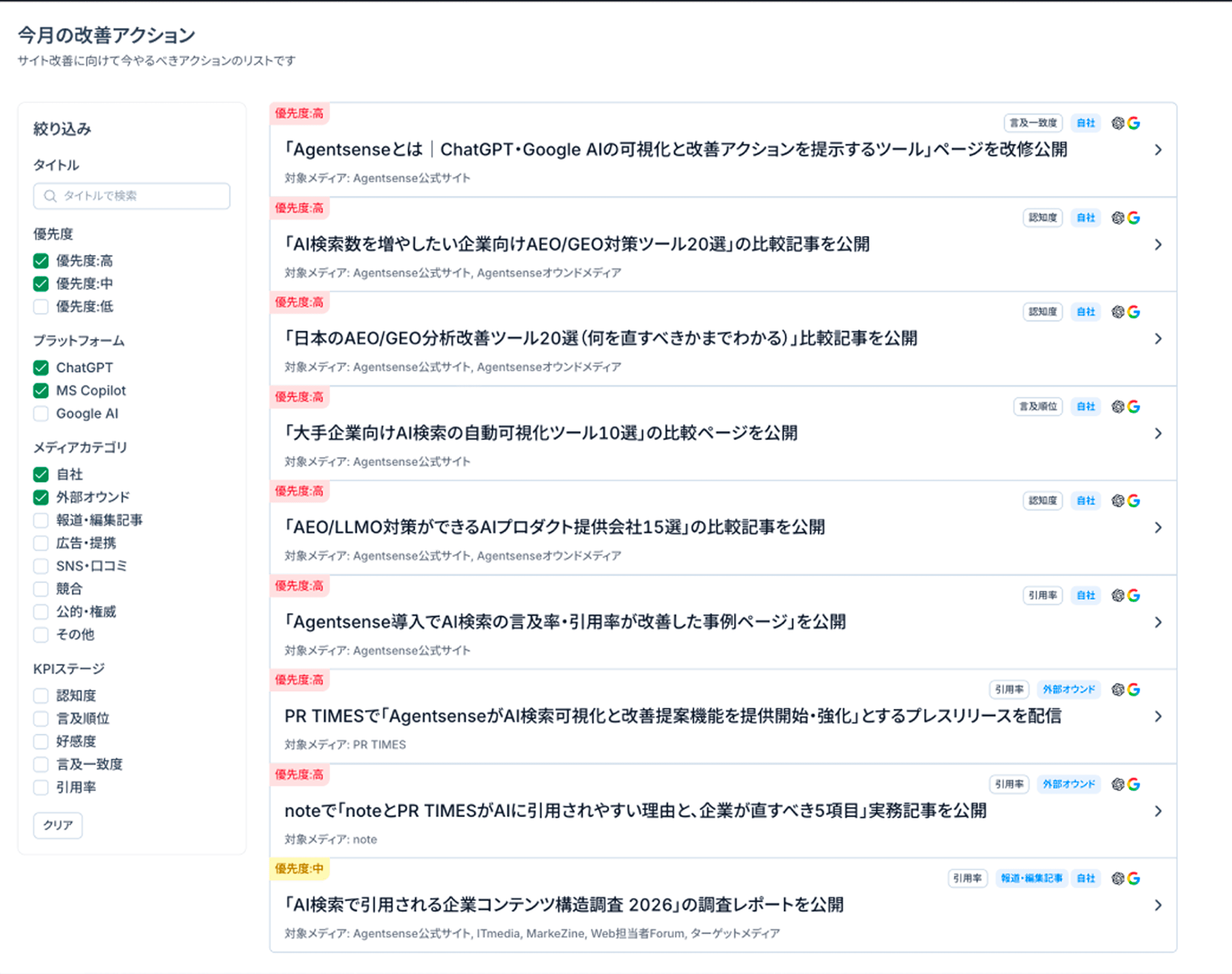Click the 優先度:中 badge on report row
This screenshot has width=1232, height=974.
coord(300,868)
